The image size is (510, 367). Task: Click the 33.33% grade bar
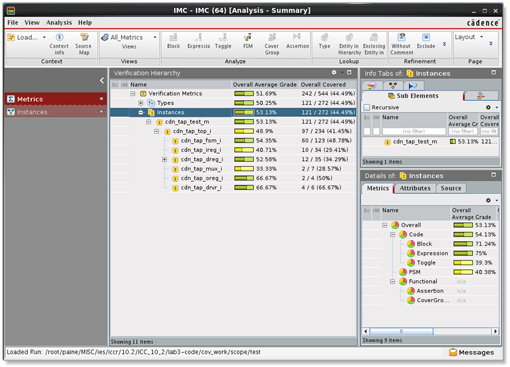(x=244, y=169)
